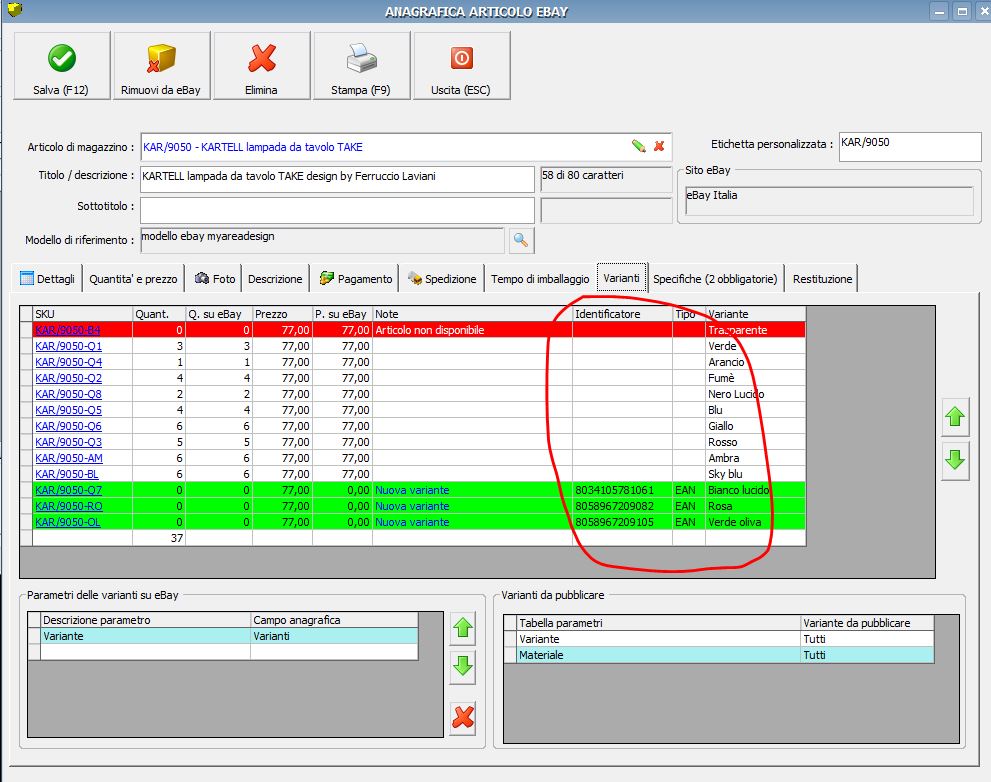Screen dimensions: 991x782
Task: Click Rimuovi da eBay button
Action: click(x=161, y=66)
